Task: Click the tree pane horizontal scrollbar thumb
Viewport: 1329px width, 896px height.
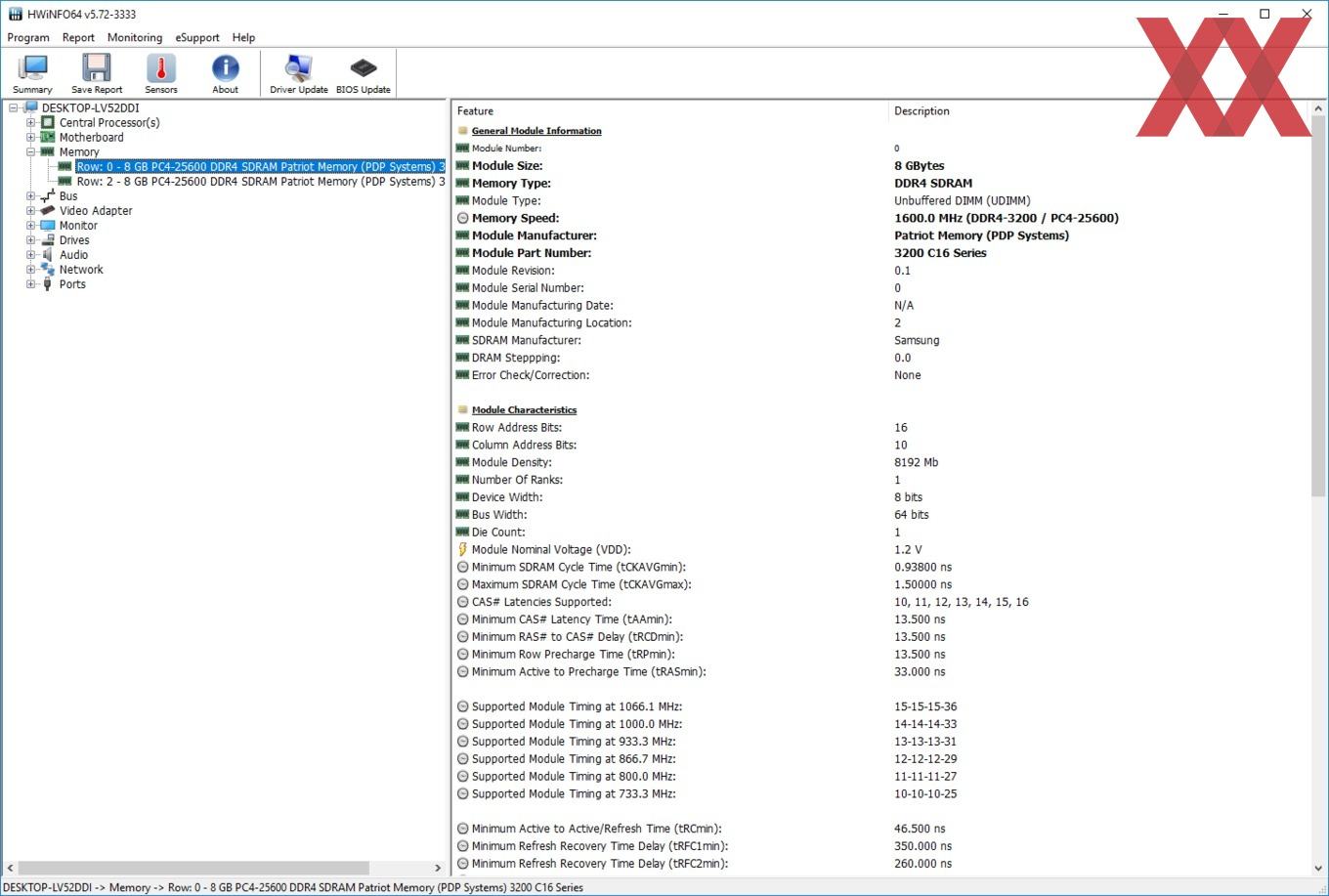Action: 193,868
